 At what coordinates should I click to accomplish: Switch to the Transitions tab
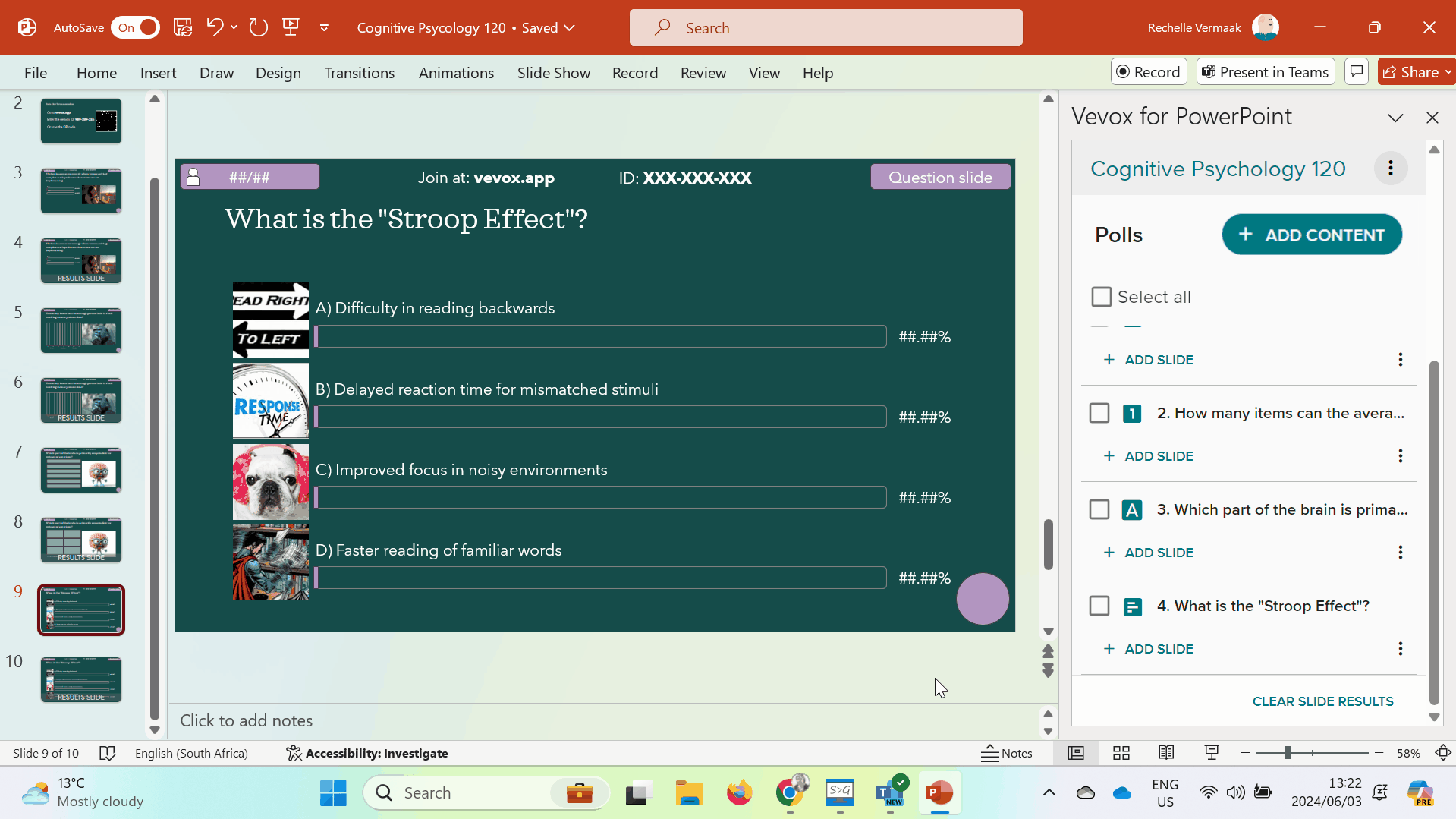tap(359, 72)
